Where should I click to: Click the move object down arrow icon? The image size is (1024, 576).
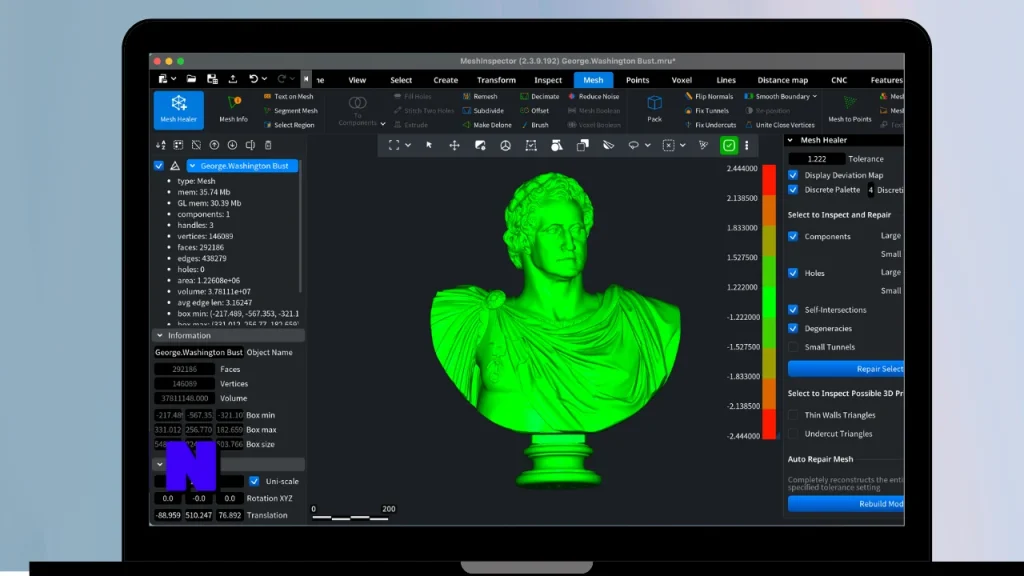[232, 145]
